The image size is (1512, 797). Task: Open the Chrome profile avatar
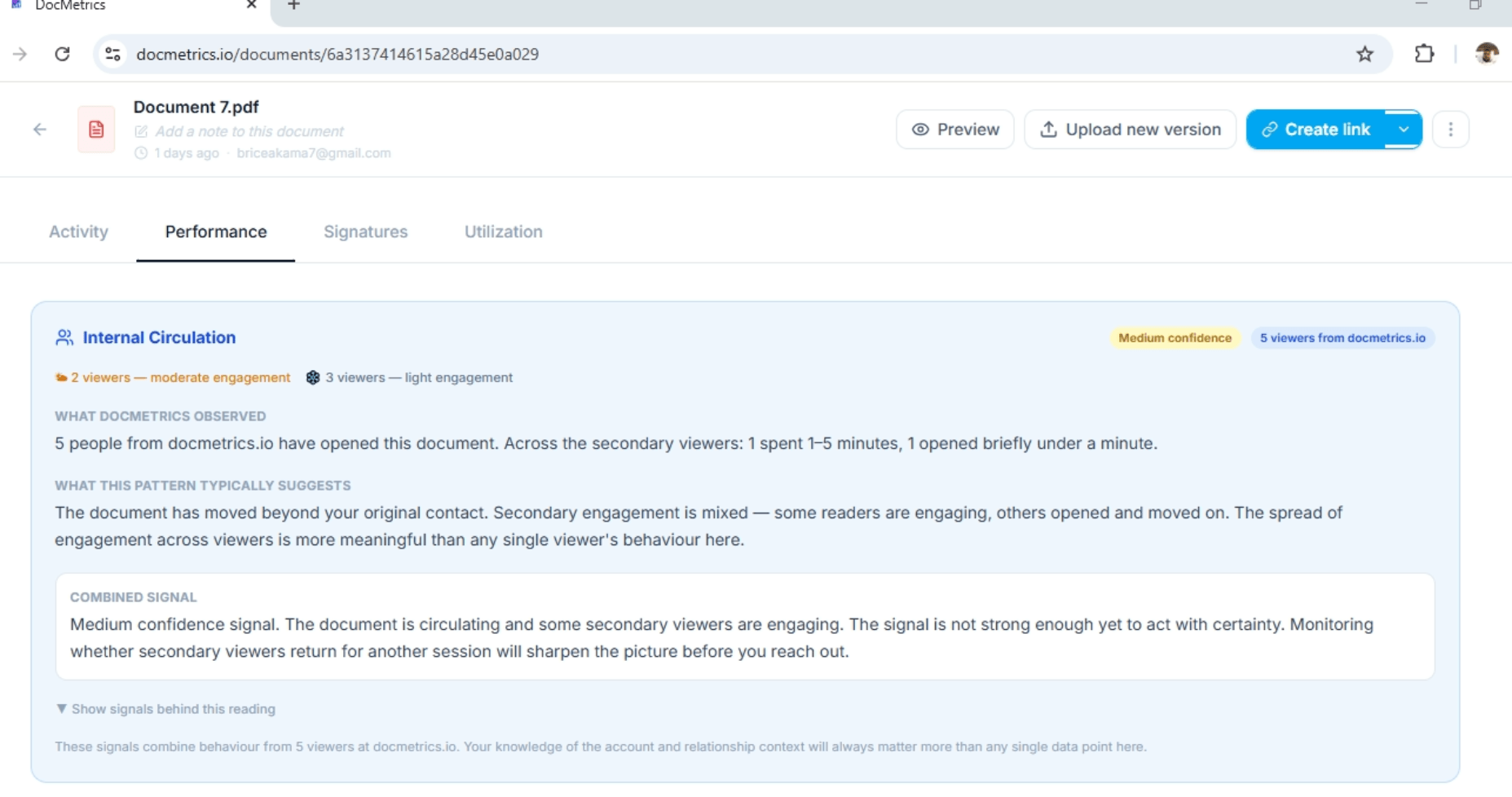pos(1487,54)
